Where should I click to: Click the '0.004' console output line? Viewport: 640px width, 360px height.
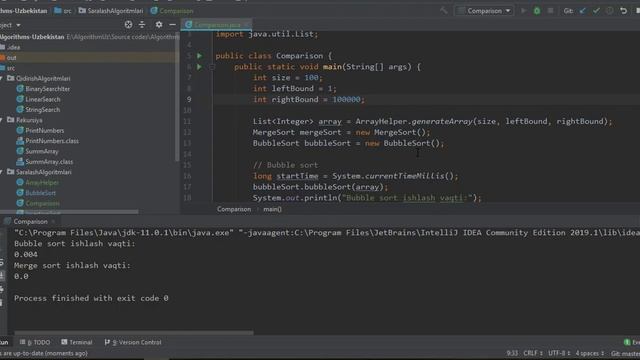tap(26, 254)
